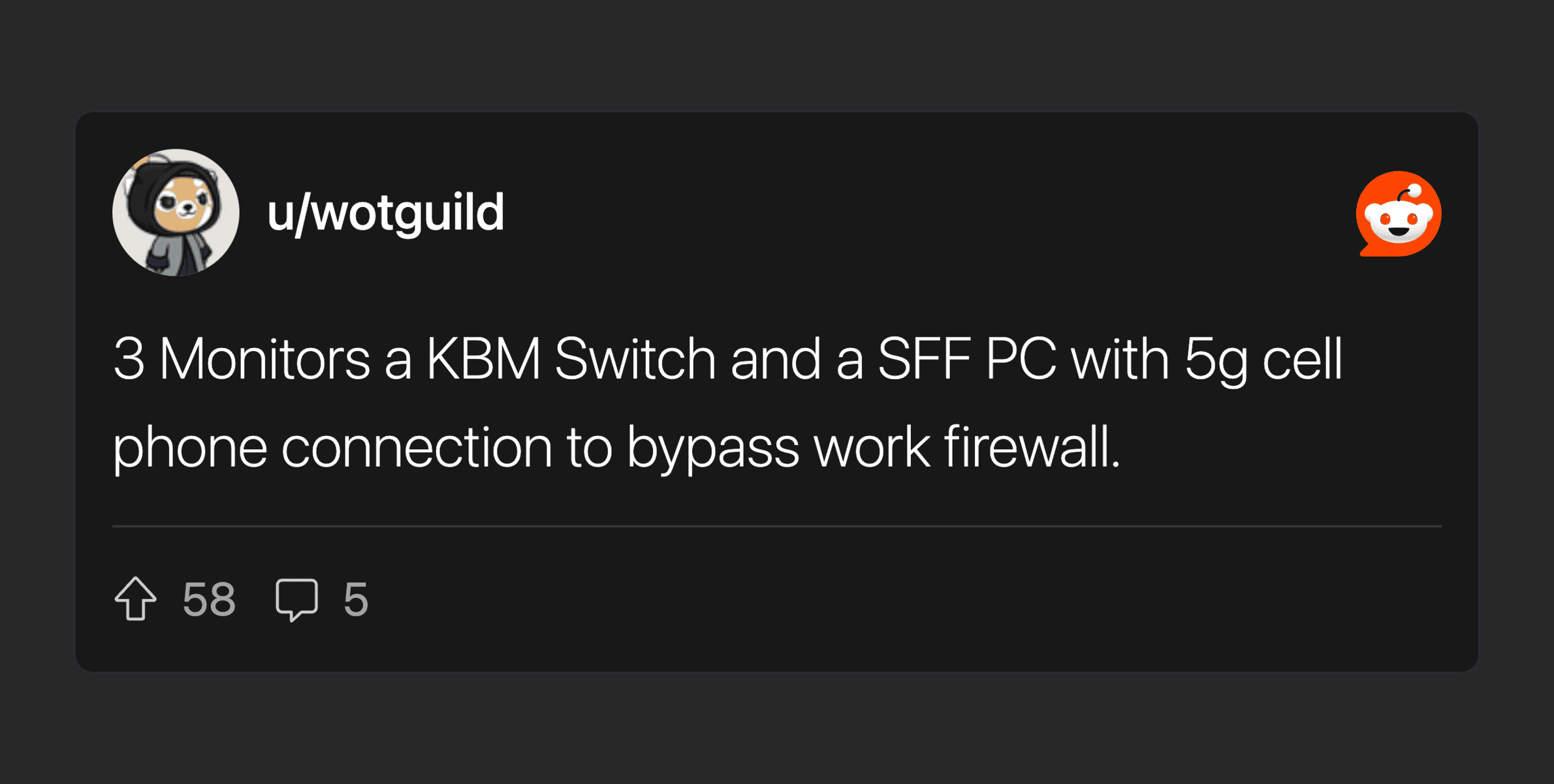Click the word "Switch" in the post title
1554x784 pixels.
tap(635, 359)
